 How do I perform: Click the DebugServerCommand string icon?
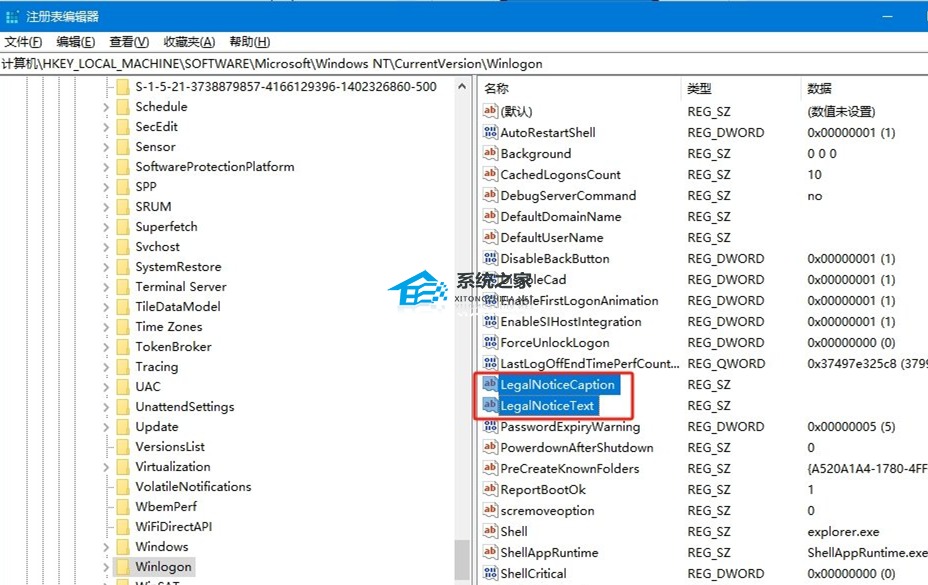(490, 195)
